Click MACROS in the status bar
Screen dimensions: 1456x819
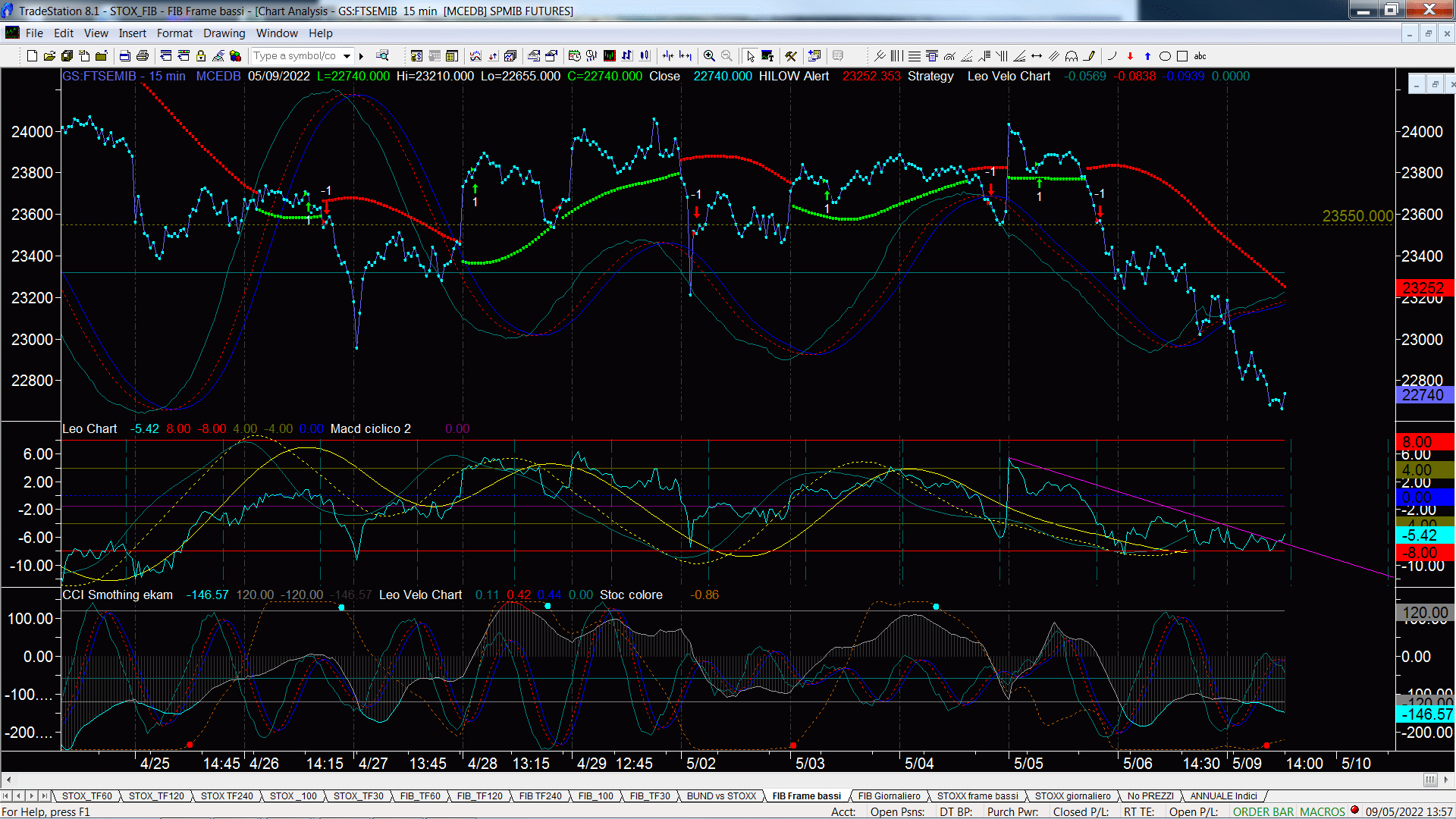pos(1322,812)
